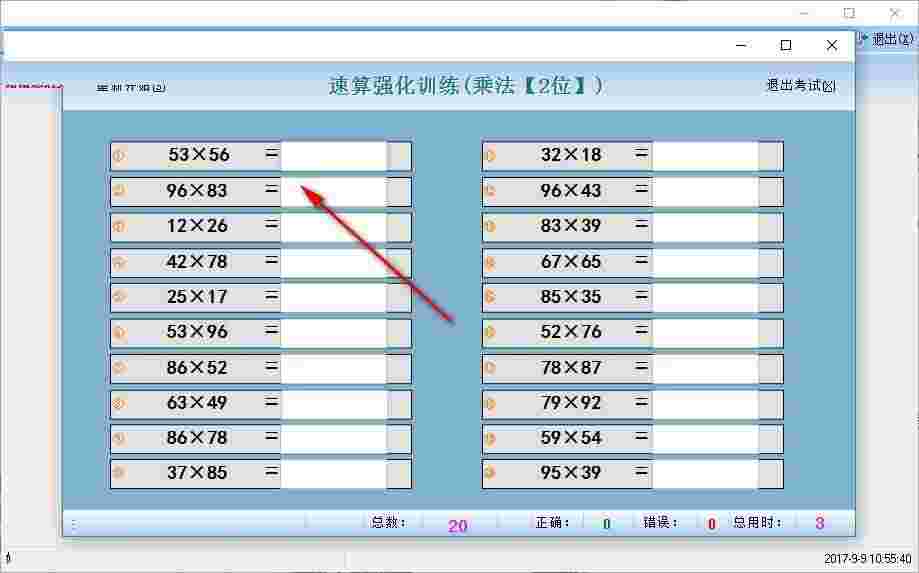Focus the answer box for 52×76
Viewport: 919px width, 573px height.
705,333
